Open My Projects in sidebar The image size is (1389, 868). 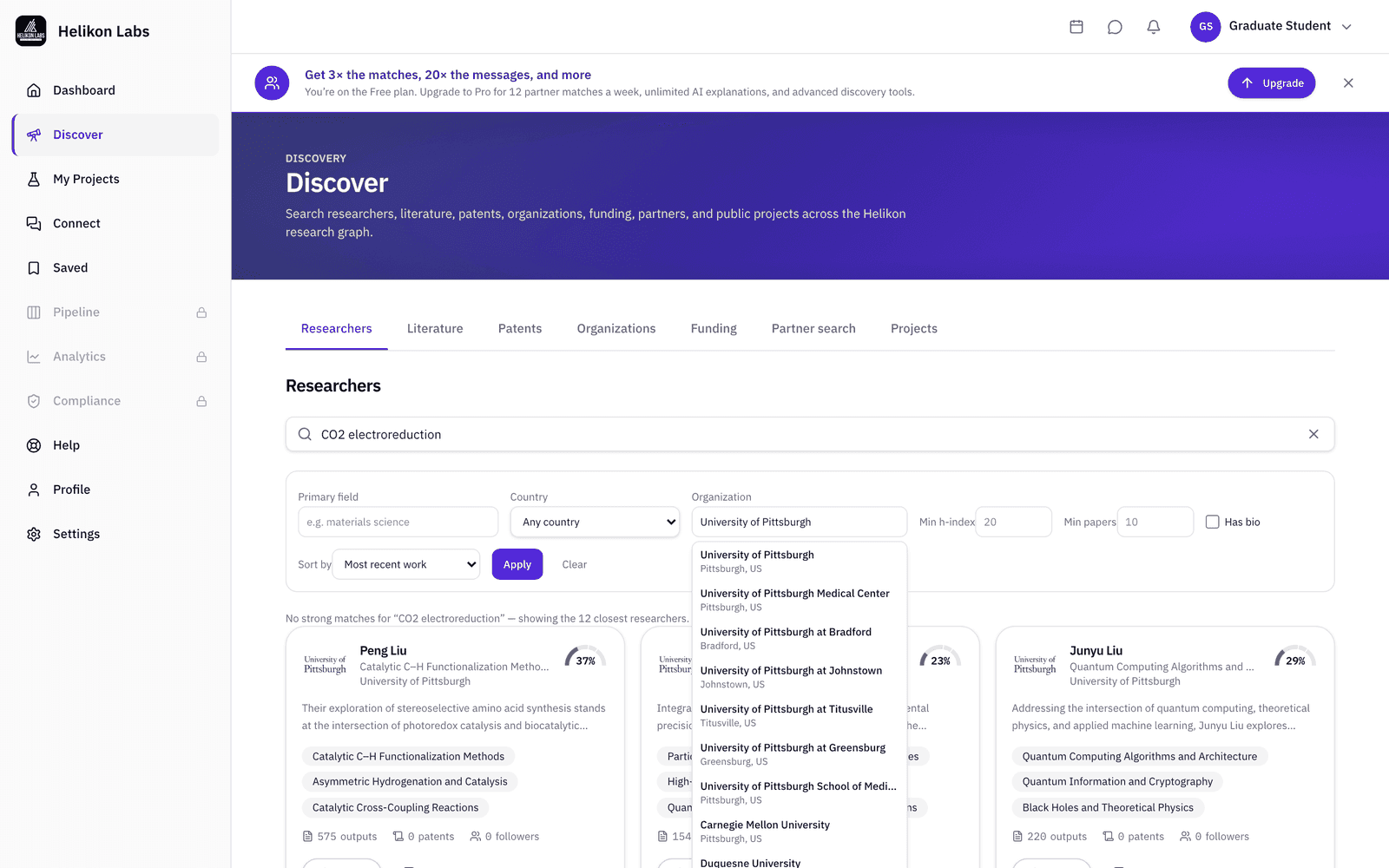[x=115, y=179]
